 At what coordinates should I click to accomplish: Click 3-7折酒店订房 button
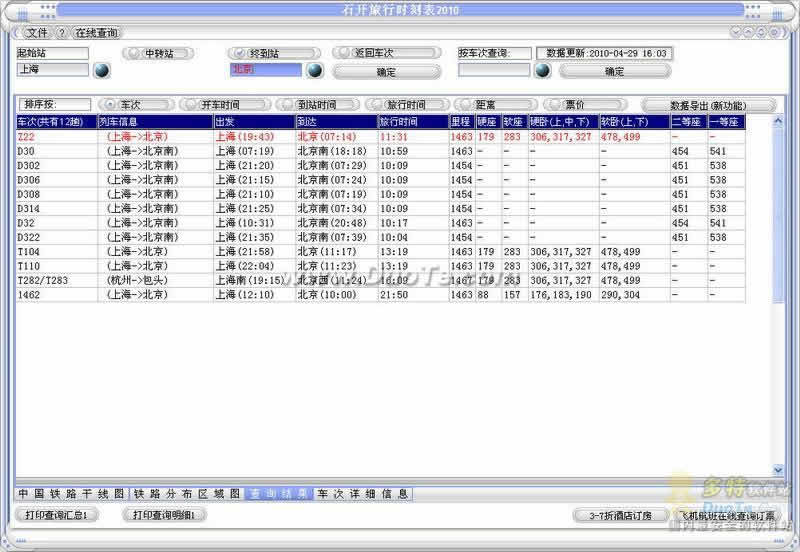620,515
